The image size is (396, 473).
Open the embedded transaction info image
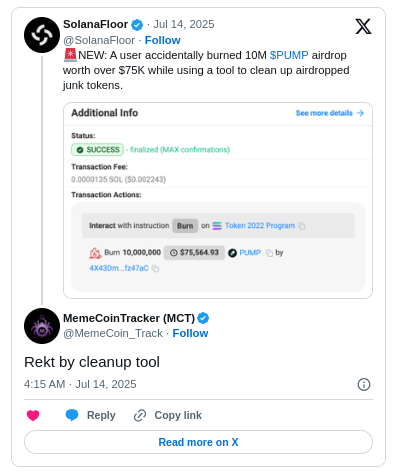(218, 200)
